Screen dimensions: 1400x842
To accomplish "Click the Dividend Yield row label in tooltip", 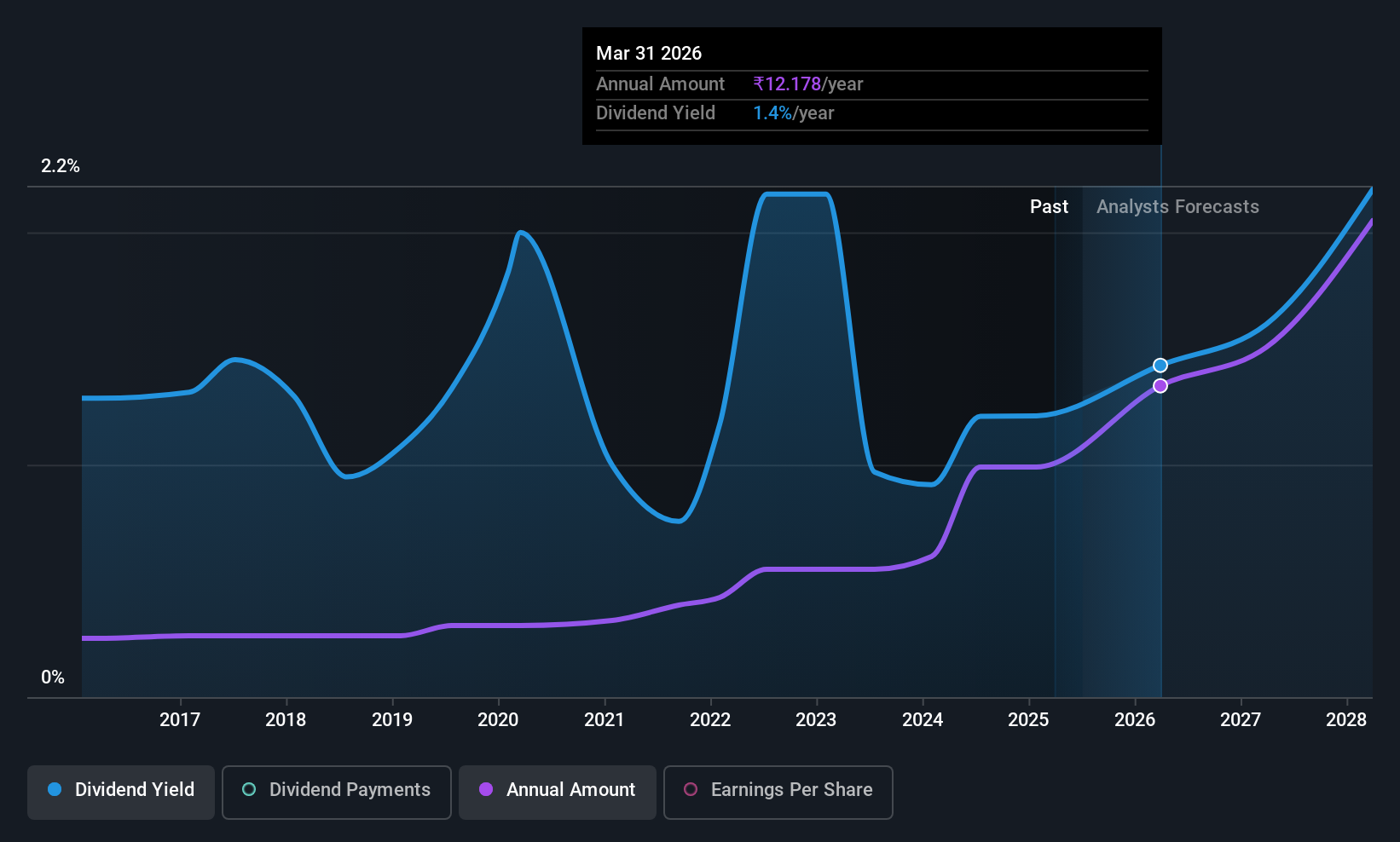I will coord(656,113).
